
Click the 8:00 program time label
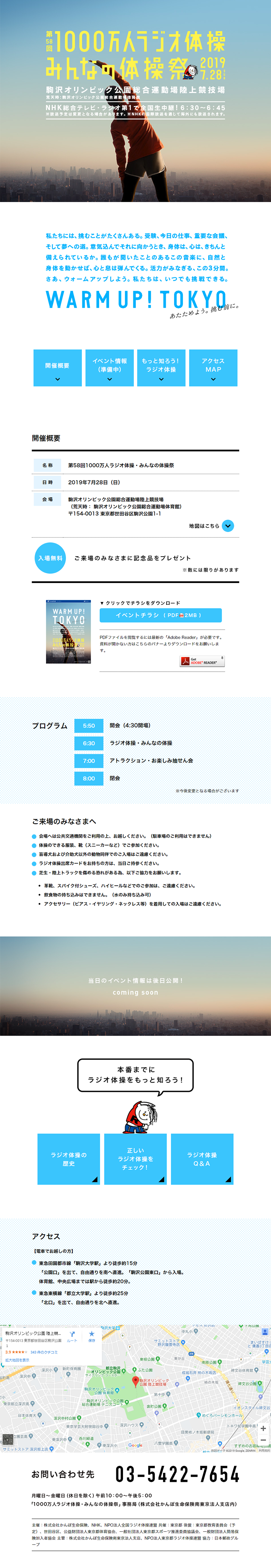pos(89,778)
